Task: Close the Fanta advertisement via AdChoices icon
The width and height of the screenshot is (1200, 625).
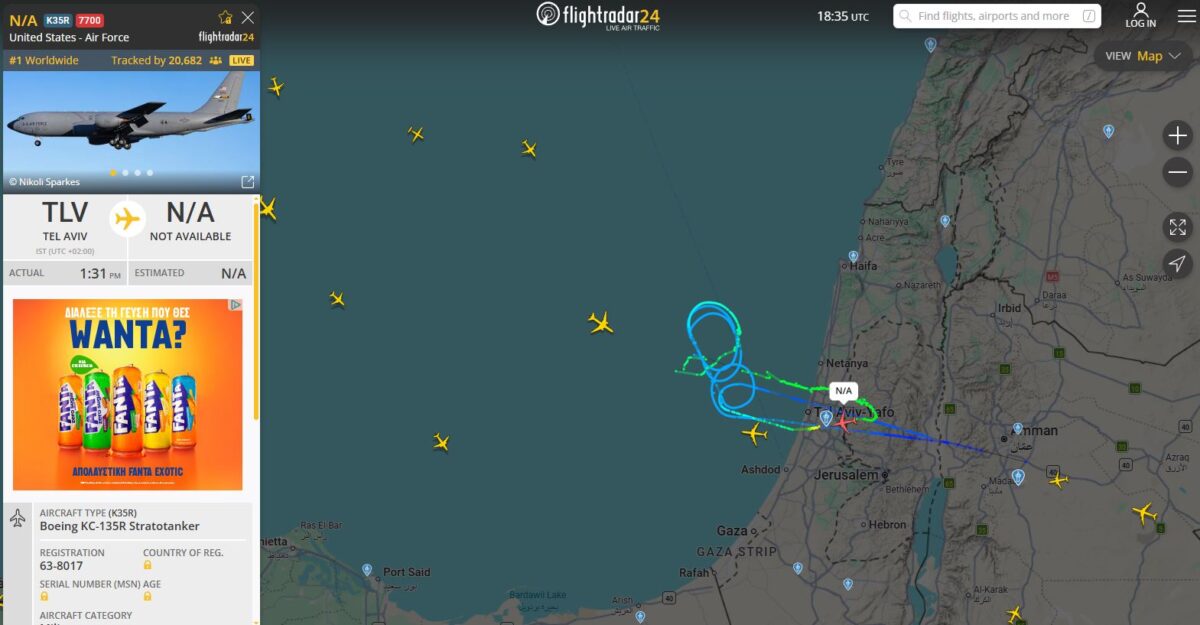Action: [236, 305]
